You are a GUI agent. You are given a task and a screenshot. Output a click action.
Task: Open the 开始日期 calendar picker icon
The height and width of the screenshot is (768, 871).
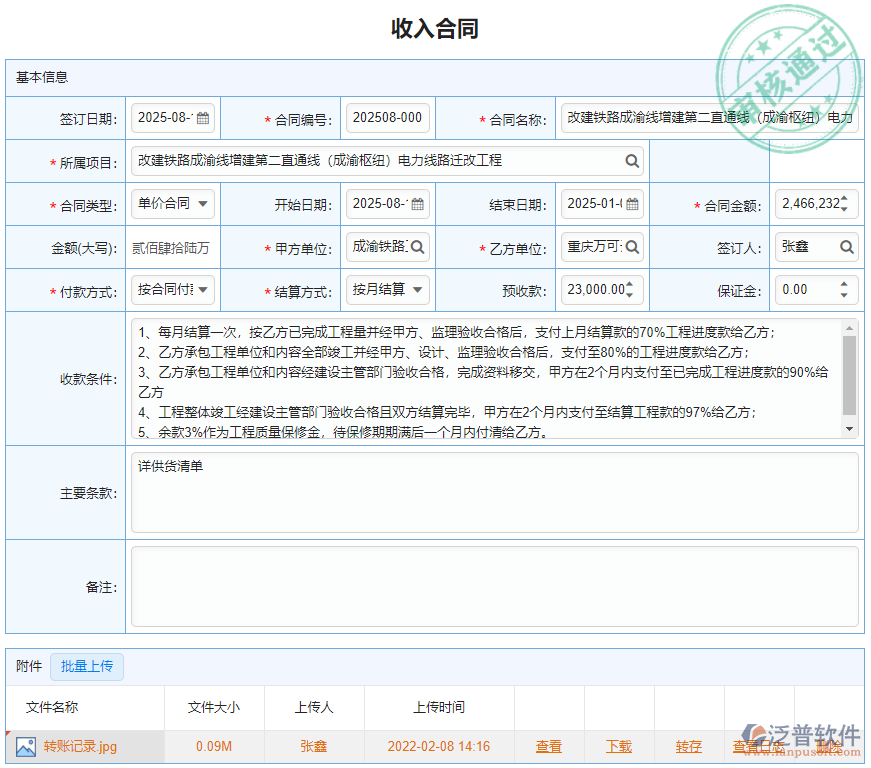click(415, 204)
